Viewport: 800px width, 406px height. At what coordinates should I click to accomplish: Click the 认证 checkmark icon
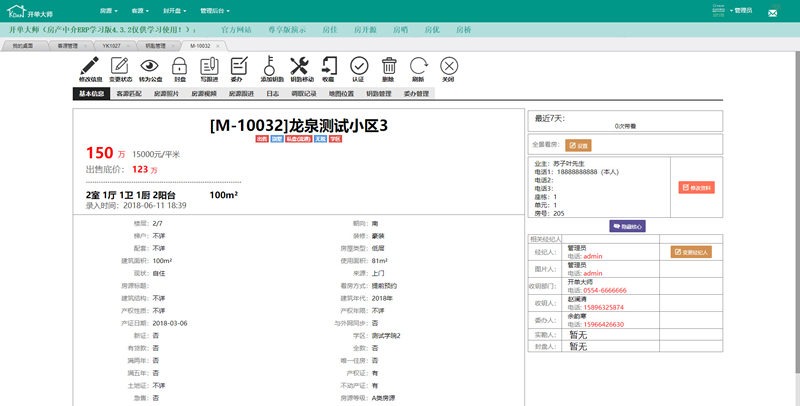coord(358,65)
